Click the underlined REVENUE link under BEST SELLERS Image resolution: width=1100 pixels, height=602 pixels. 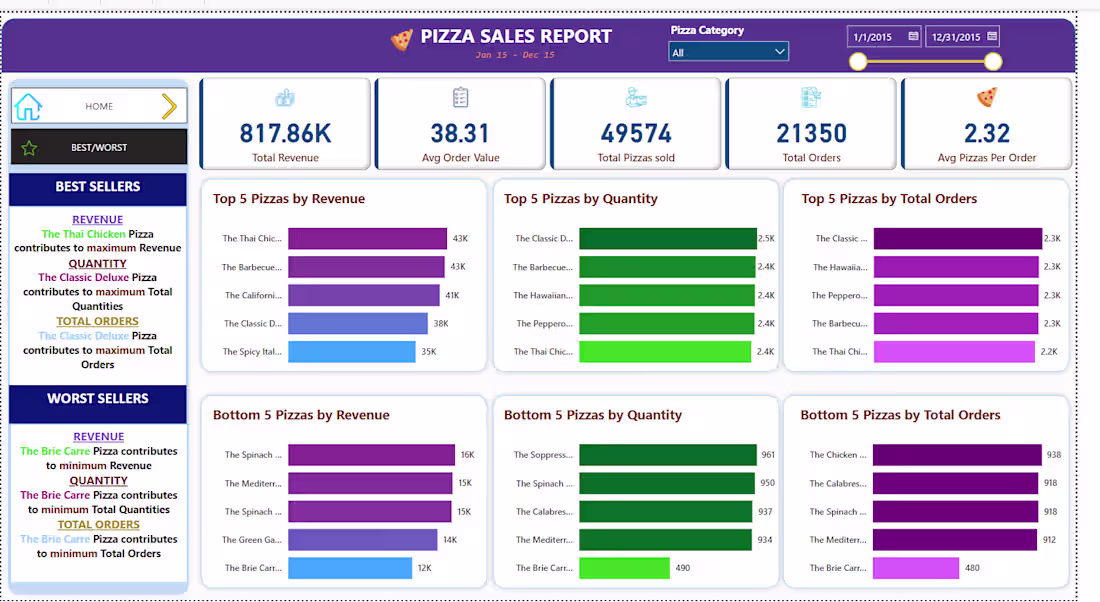coord(97,219)
